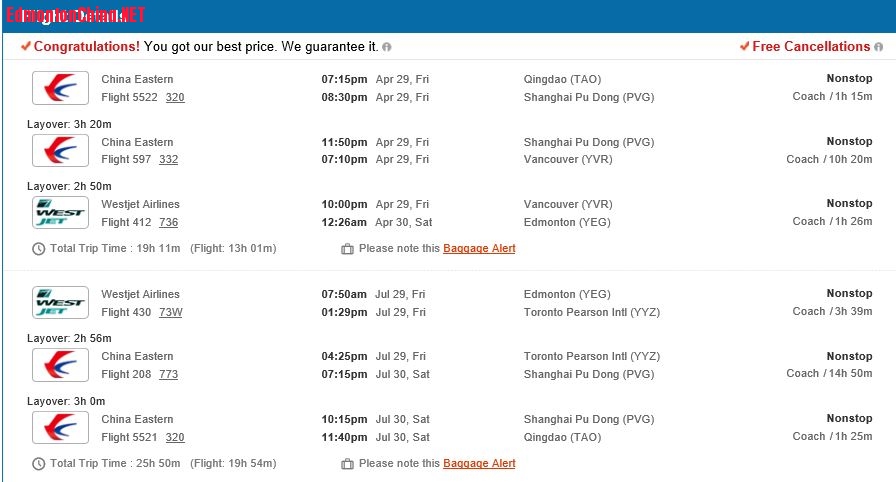This screenshot has height=482, width=896.
Task: Click WestJet logo for Flight 430
Action: click(x=60, y=303)
